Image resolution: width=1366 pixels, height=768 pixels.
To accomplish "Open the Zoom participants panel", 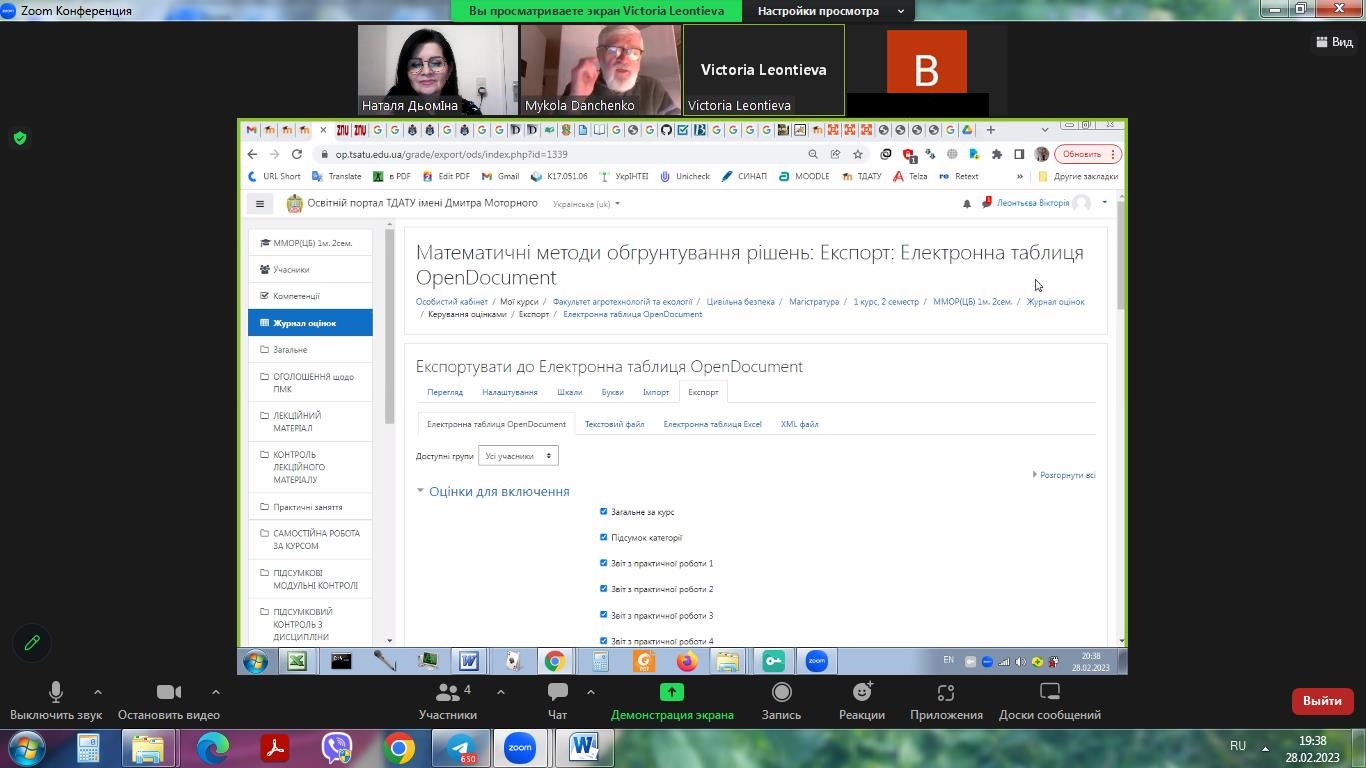I will click(x=448, y=700).
